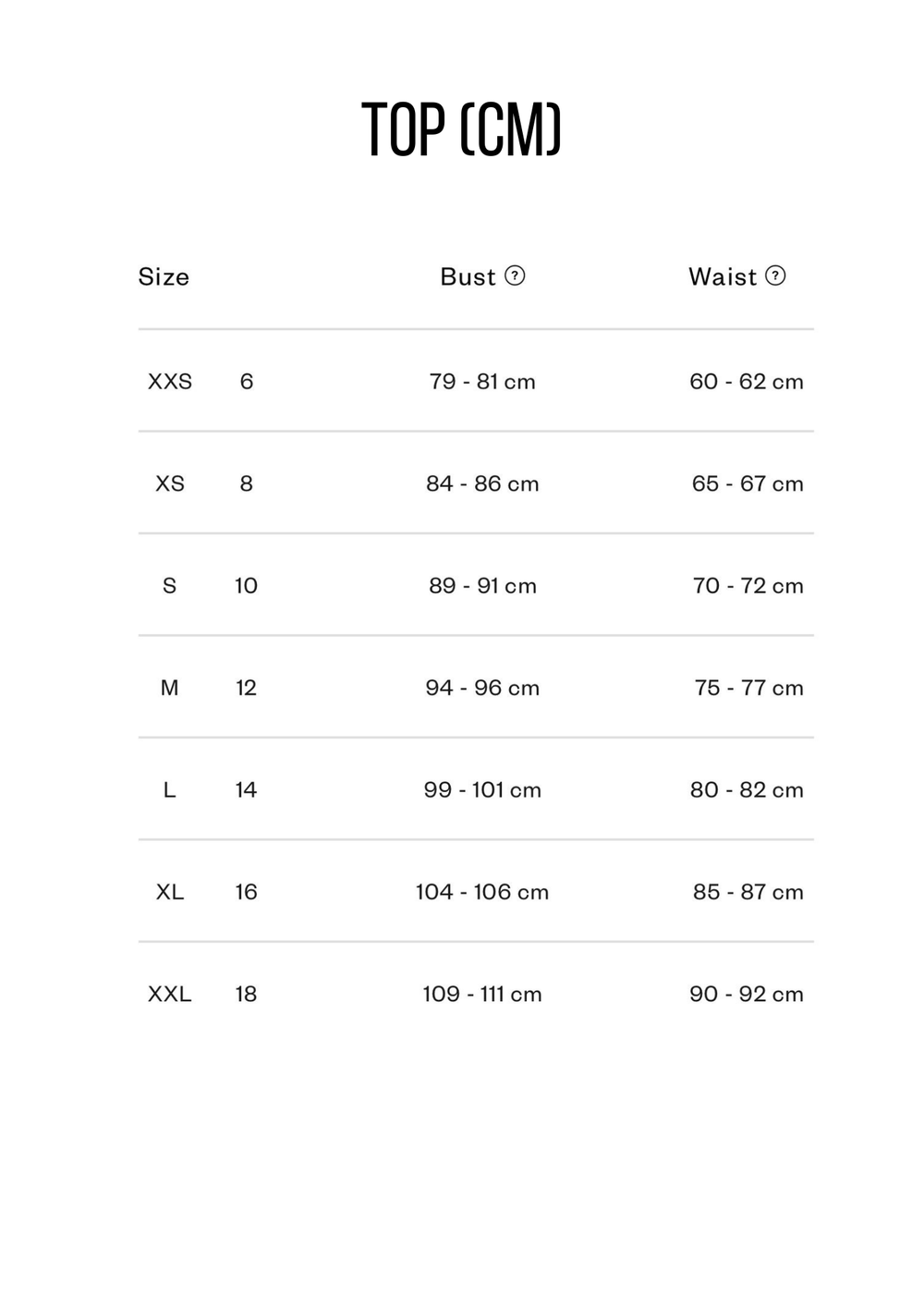924x1307 pixels.
Task: Click the Waist help question icon
Action: click(776, 275)
